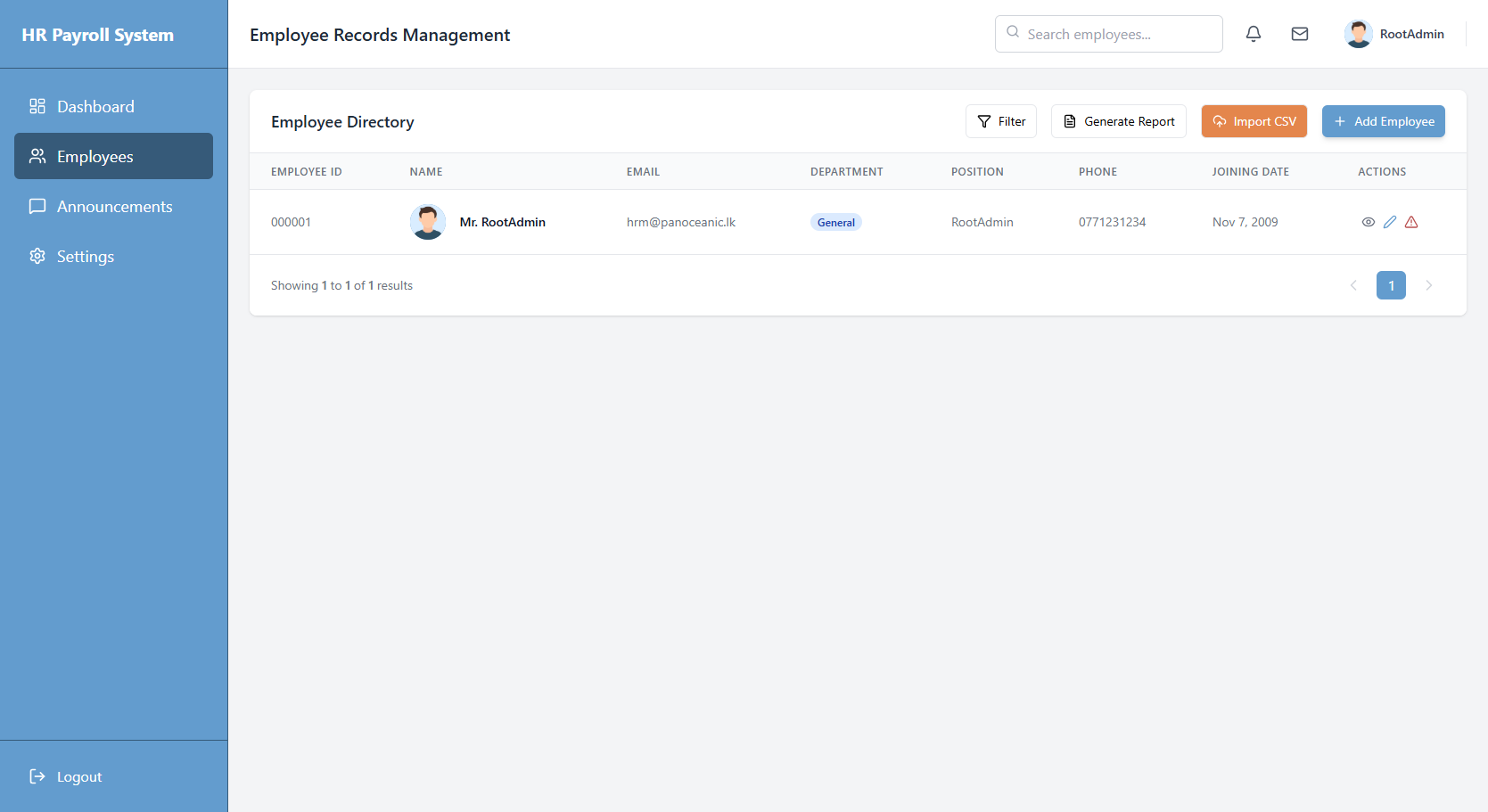Select the General department badge
Viewport: 1488px width, 812px height.
835,222
